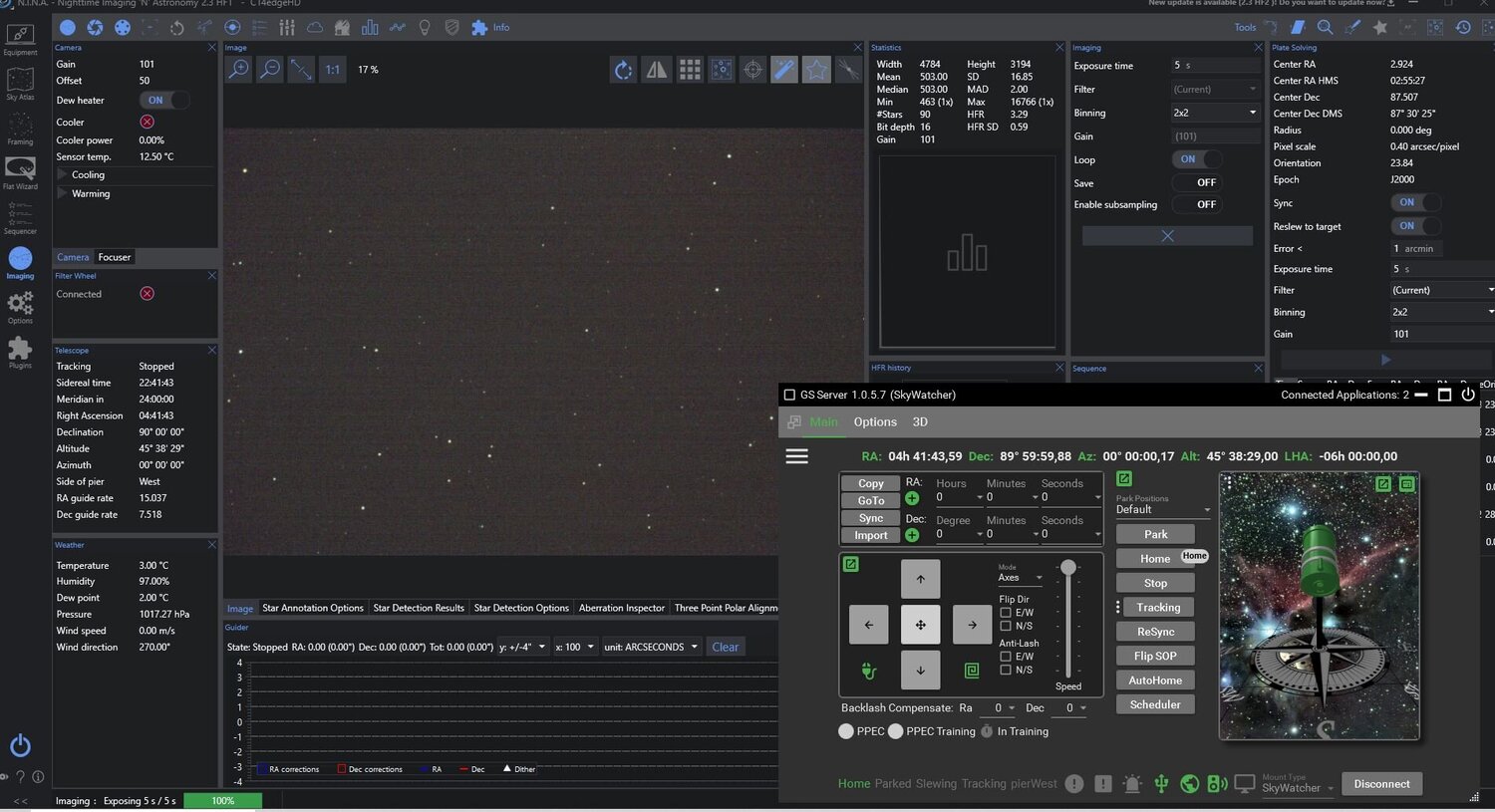Click the weather cloud icon in top toolbar
Image resolution: width=1495 pixels, height=812 pixels.
pos(315,28)
